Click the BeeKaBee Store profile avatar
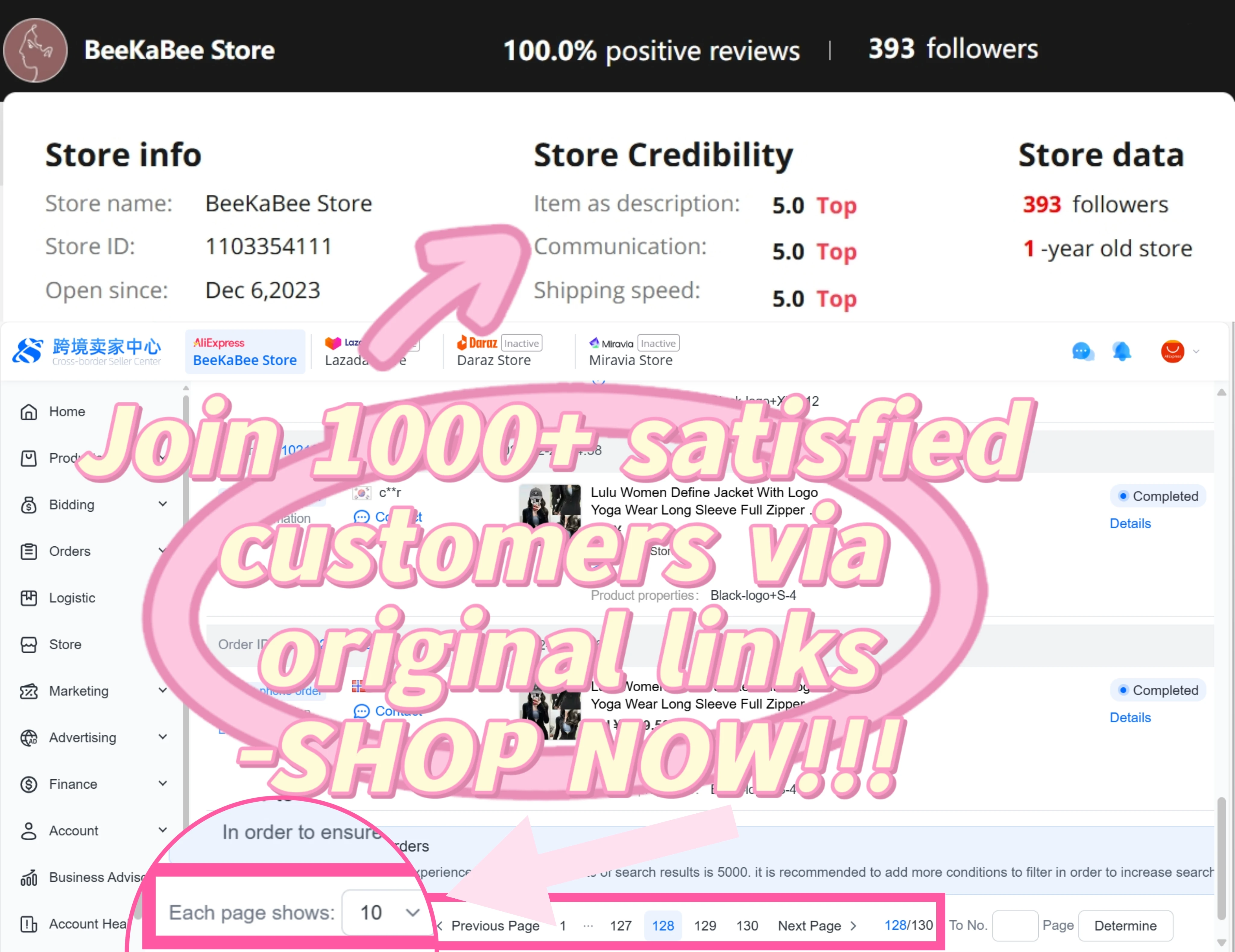The width and height of the screenshot is (1235, 952). [35, 50]
